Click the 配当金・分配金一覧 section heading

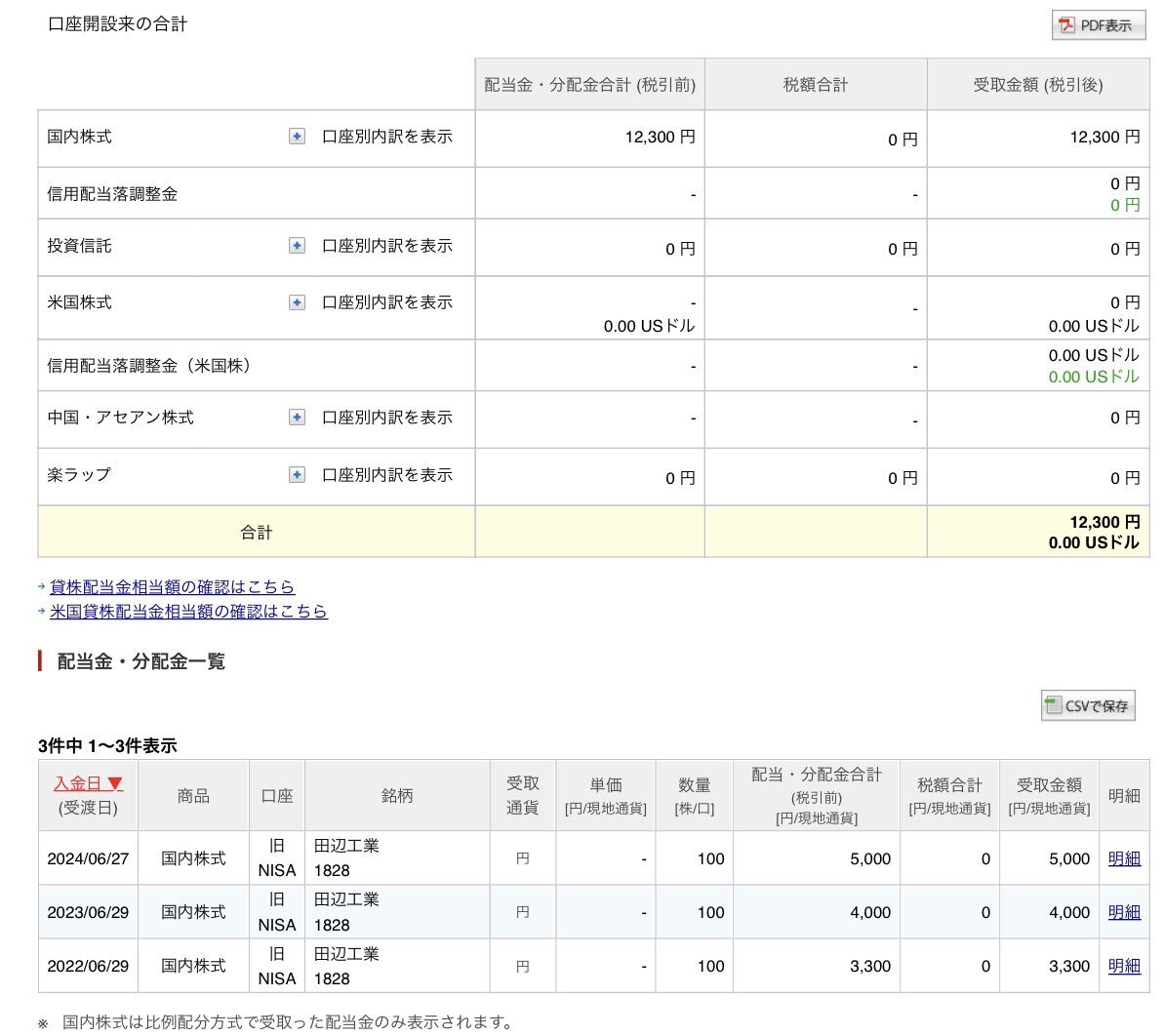141,661
